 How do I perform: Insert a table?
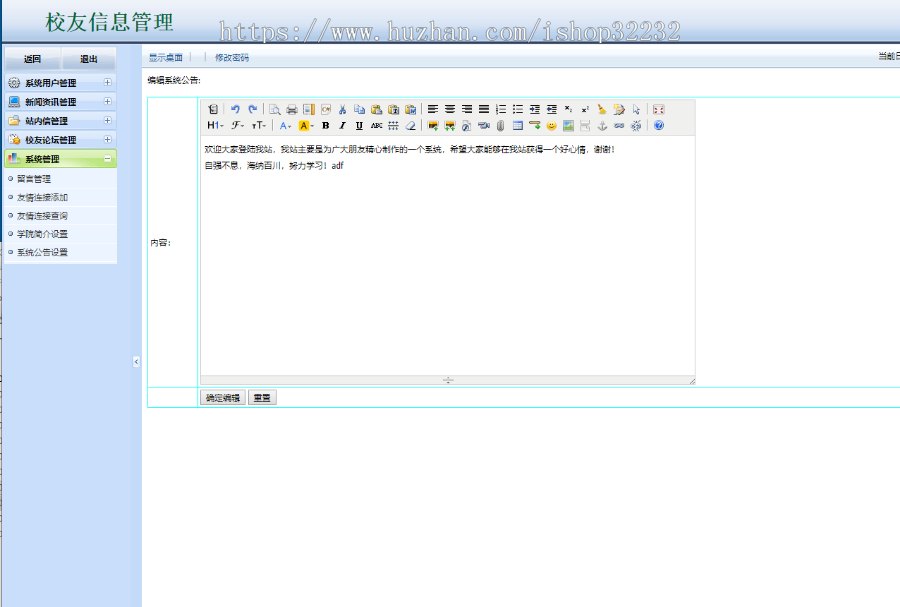518,126
